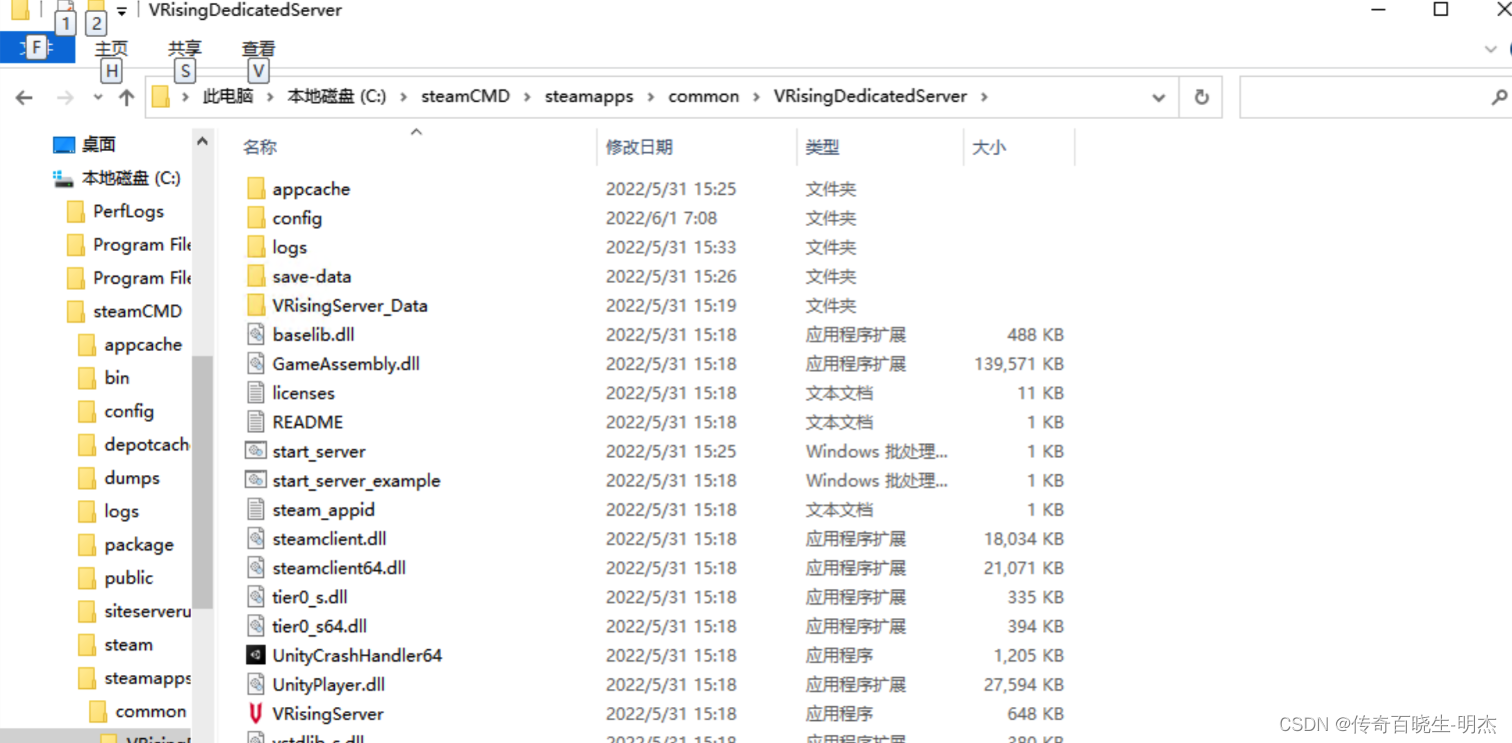Select the UnityCrashHandler64 application icon
The width and height of the screenshot is (1512, 743).
point(256,655)
